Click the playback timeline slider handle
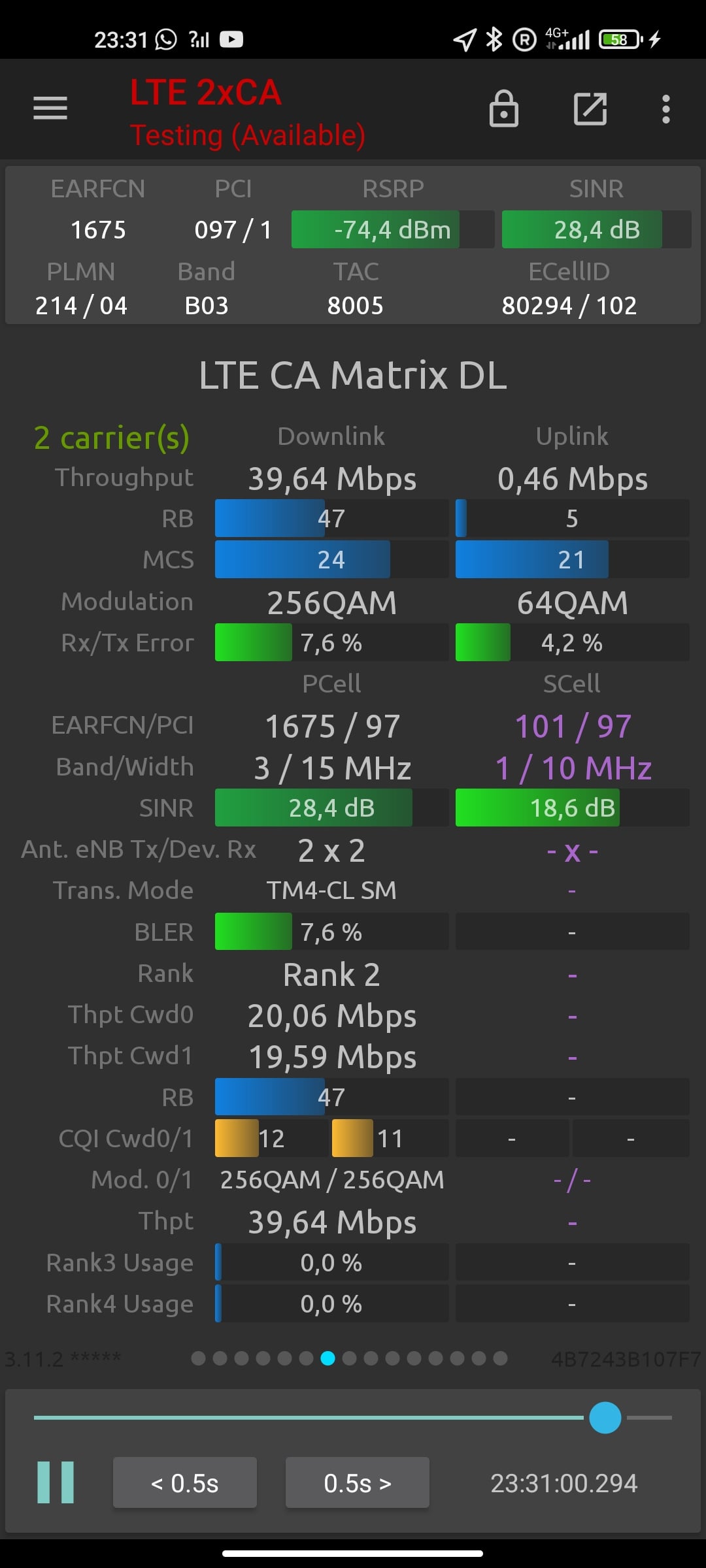706x1568 pixels. tap(605, 1418)
